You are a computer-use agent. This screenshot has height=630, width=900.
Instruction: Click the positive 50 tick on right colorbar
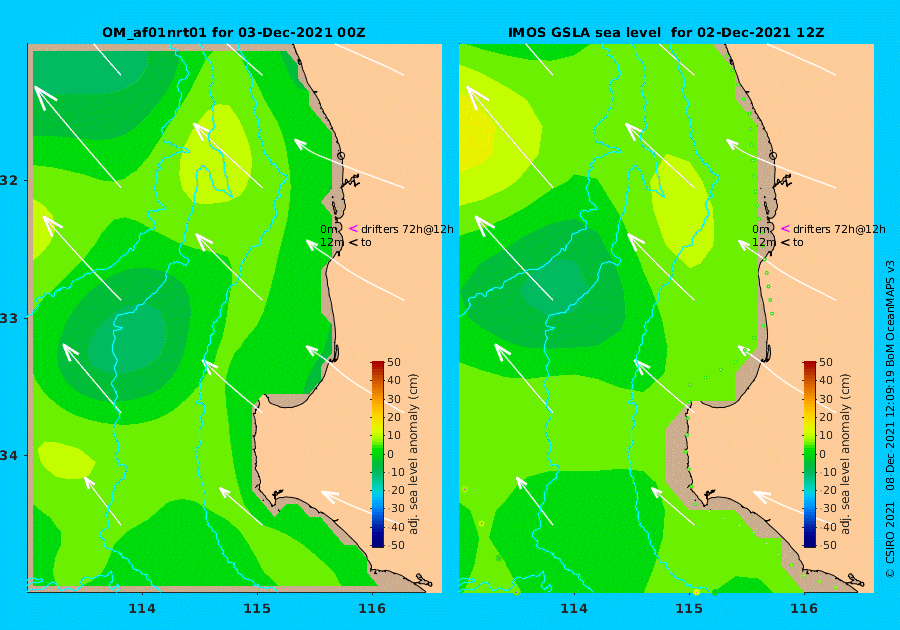826,362
